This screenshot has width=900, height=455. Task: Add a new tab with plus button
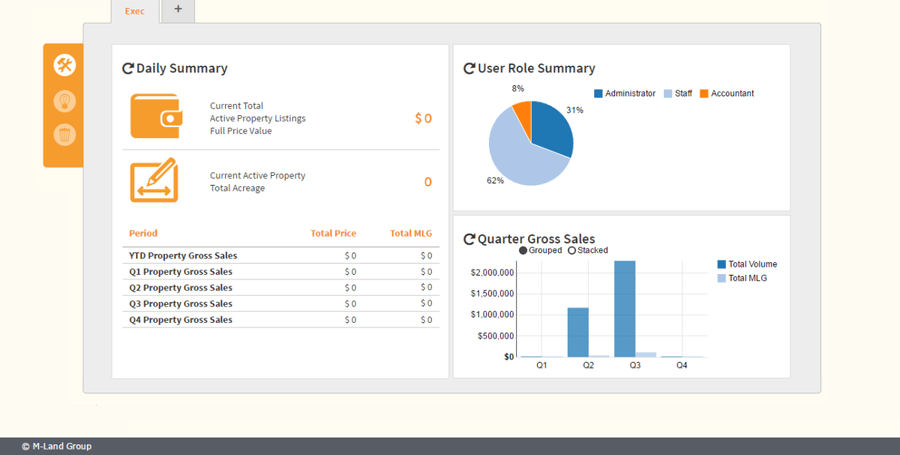pos(178,10)
